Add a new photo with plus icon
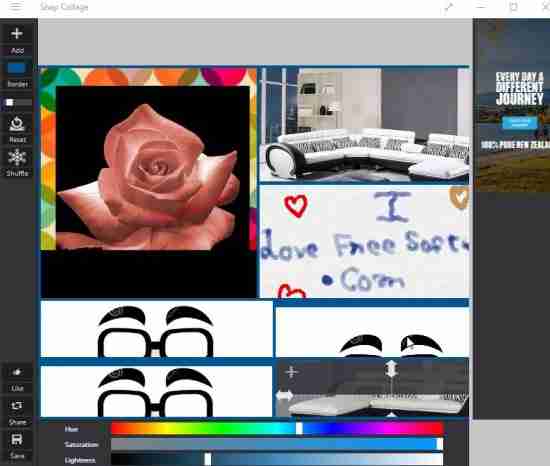Viewport: 550px width, 466px height. tap(17, 34)
